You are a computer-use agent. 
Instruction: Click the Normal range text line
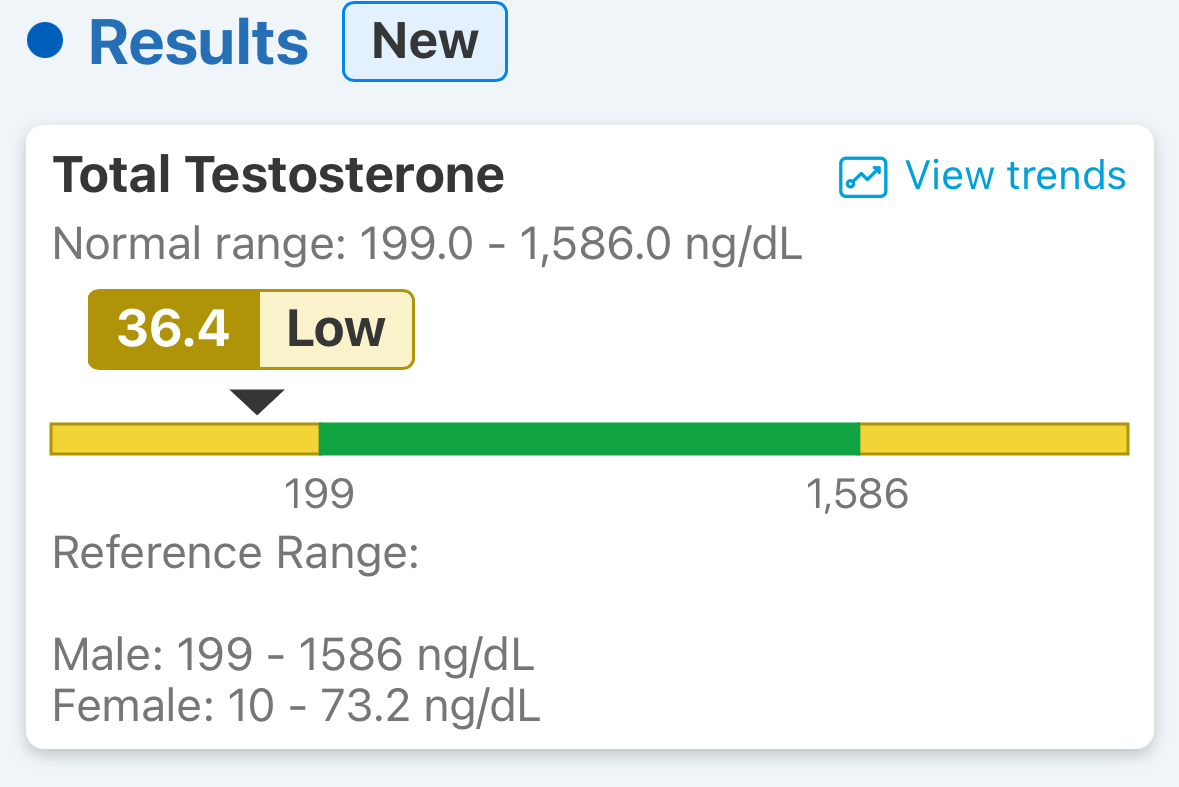tap(427, 244)
